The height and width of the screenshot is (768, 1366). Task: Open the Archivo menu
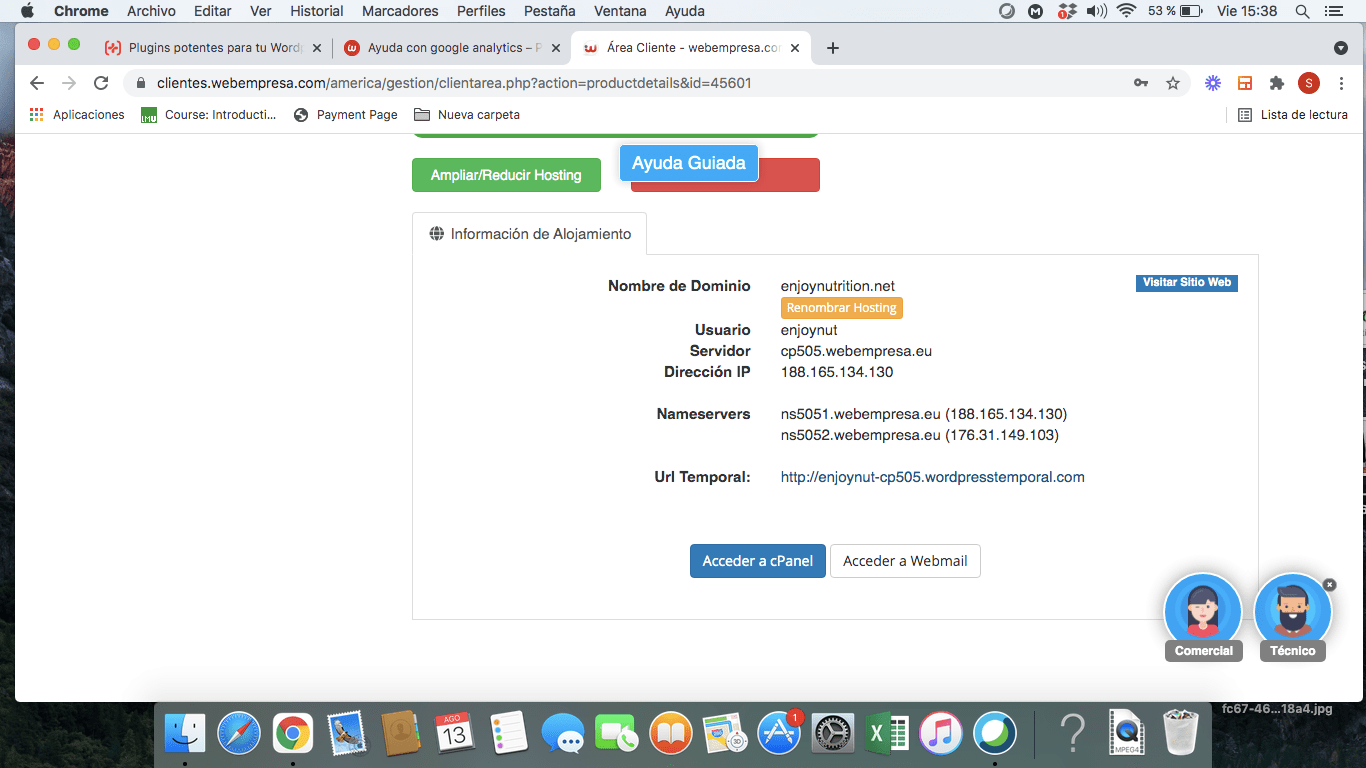pos(151,11)
